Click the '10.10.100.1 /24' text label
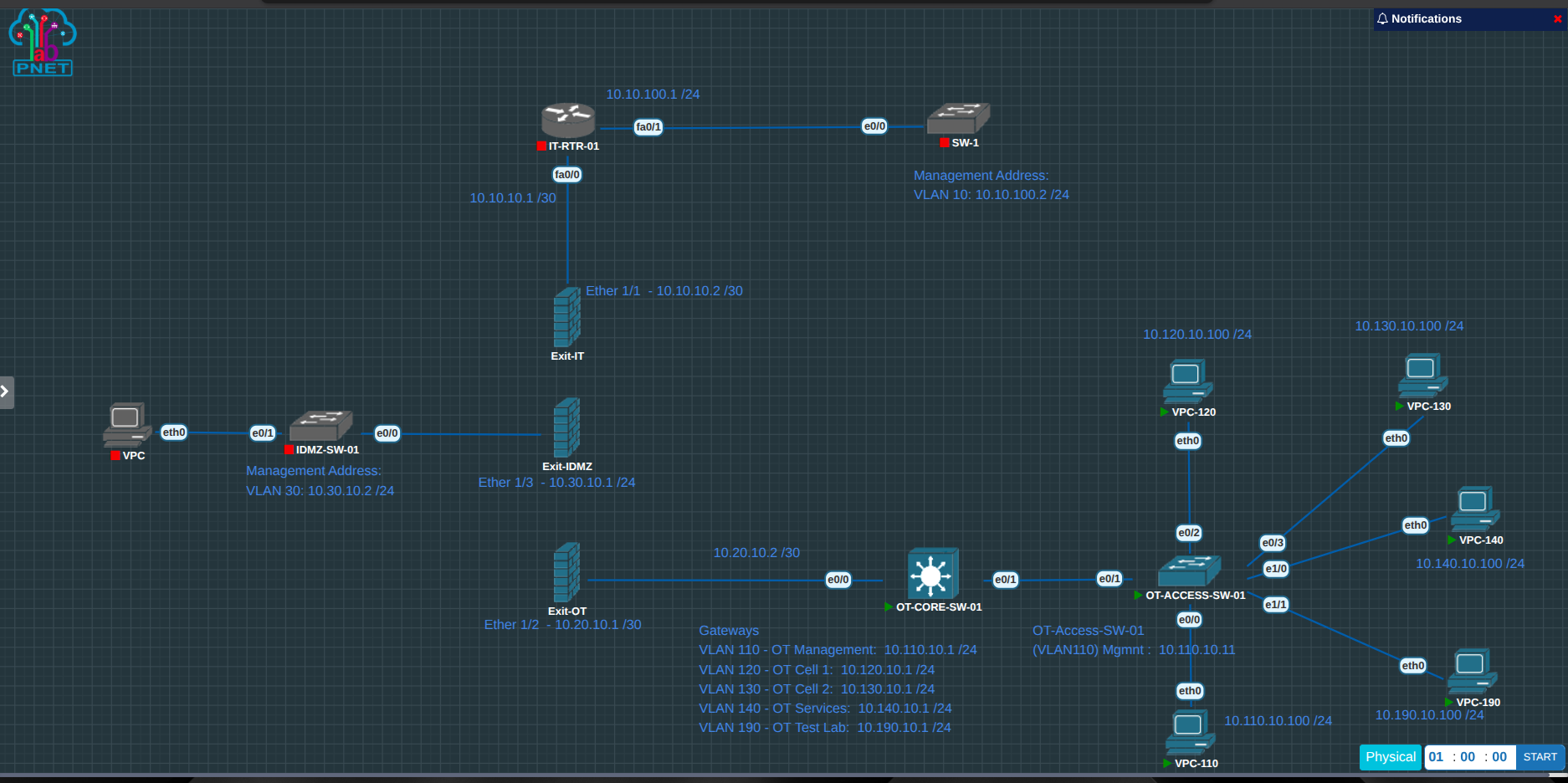1568x783 pixels. [653, 95]
